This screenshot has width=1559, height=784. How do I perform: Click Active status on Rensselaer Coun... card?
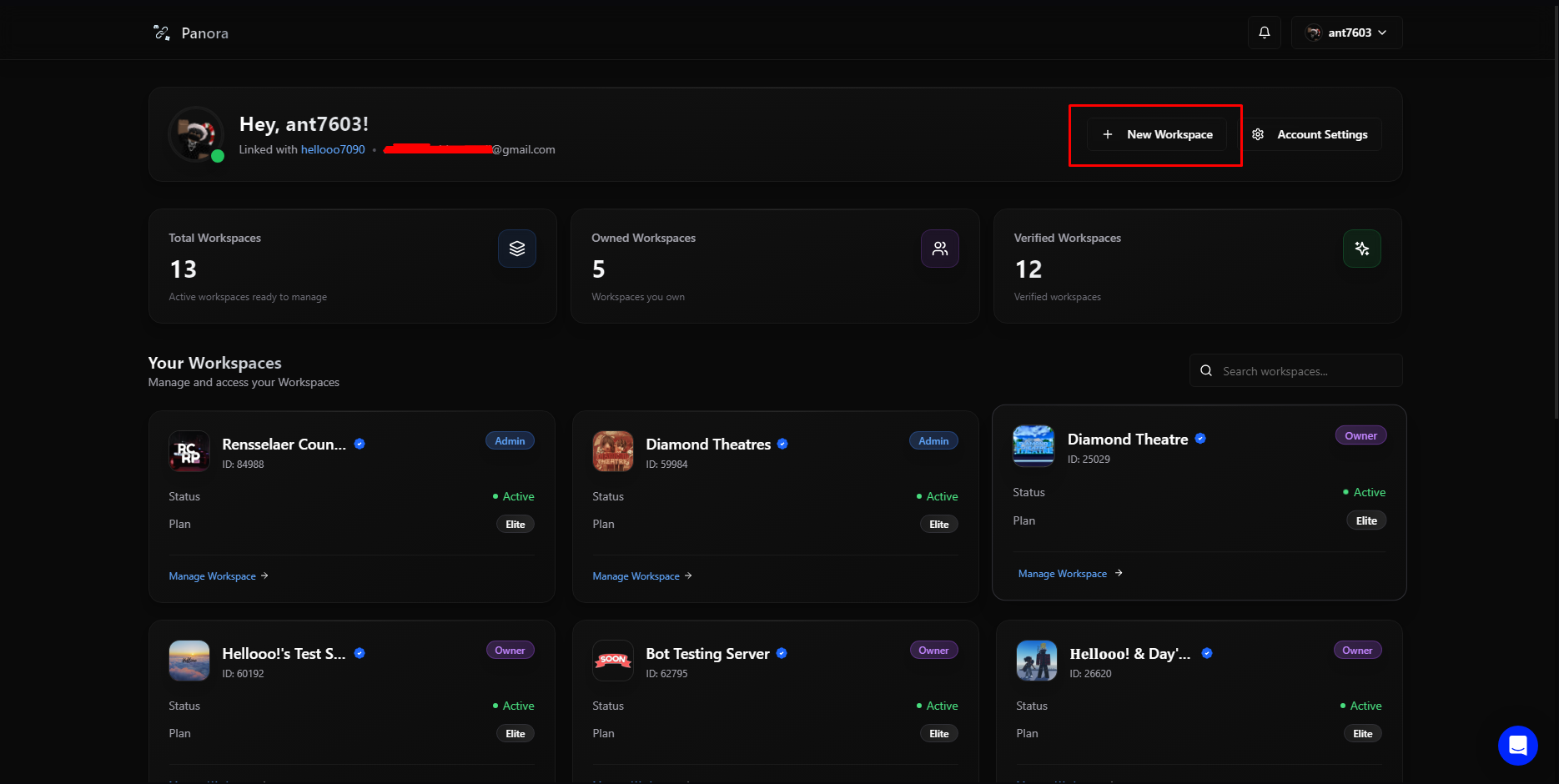tap(513, 496)
